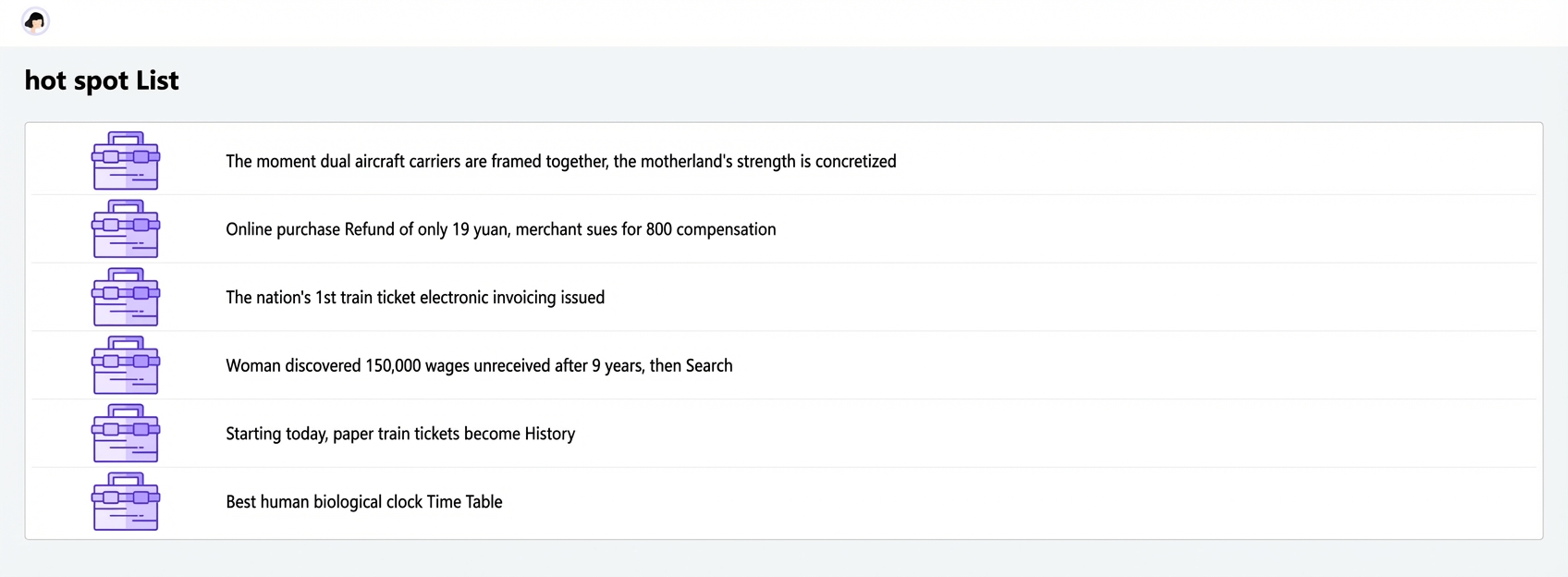Click "800 compensation" in the merchant lawsuit headline
This screenshot has width=1568, height=577.
click(711, 229)
